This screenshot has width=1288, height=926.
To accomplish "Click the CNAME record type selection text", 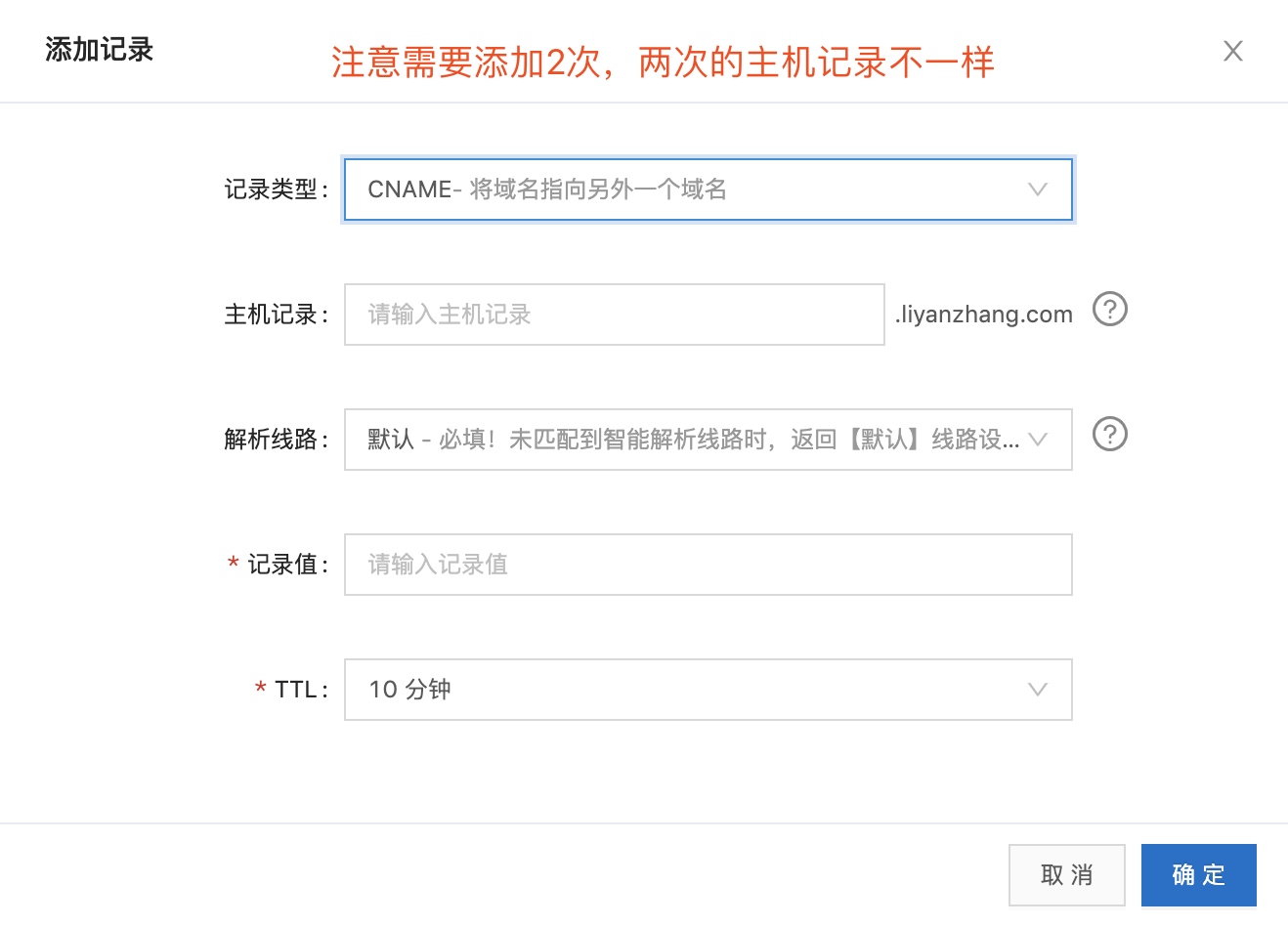I will 547,189.
